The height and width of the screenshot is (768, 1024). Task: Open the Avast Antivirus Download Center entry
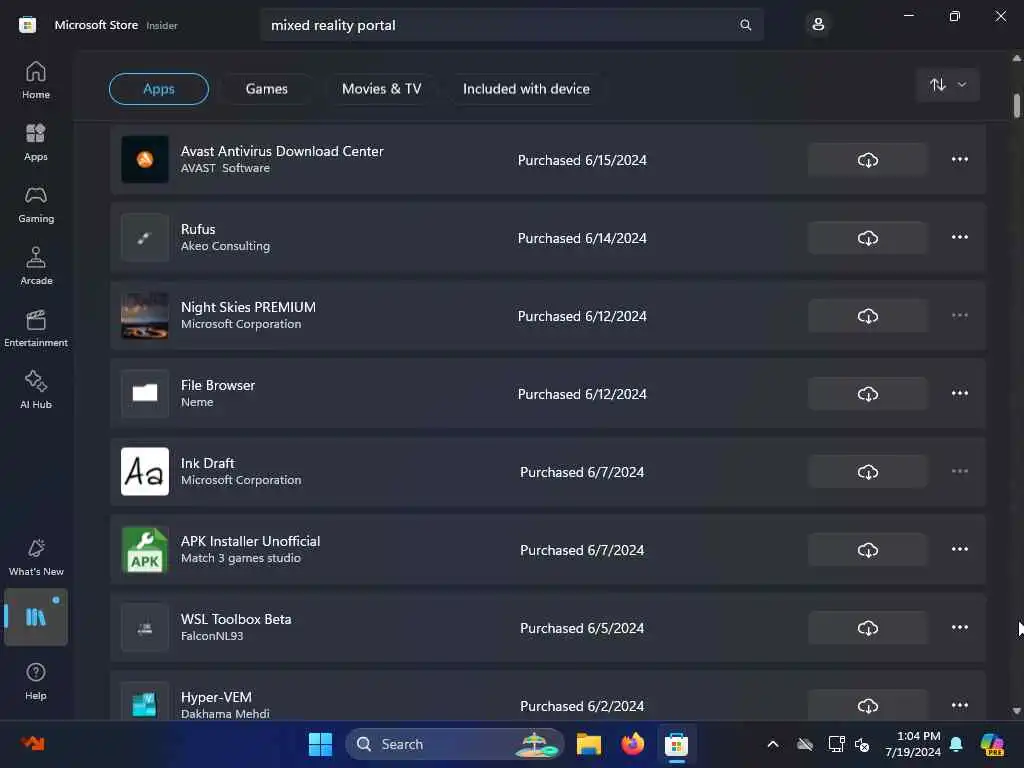547,160
